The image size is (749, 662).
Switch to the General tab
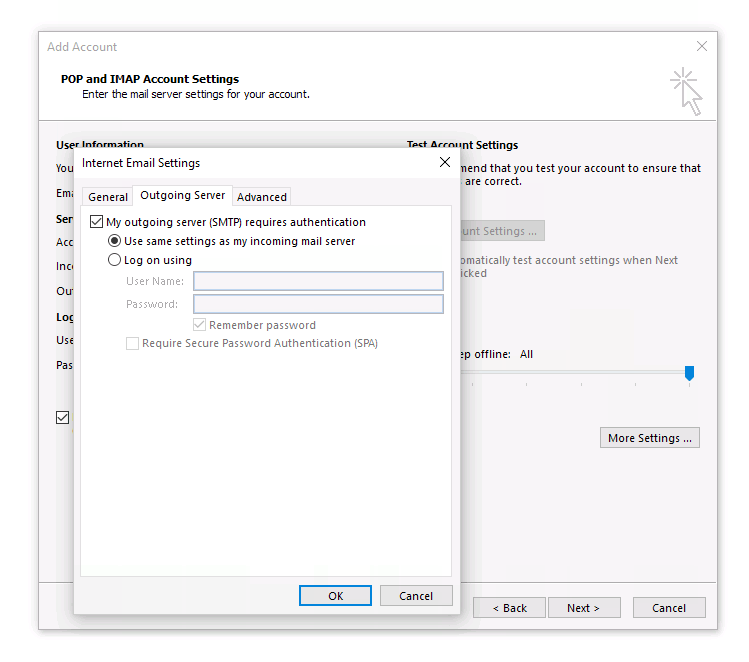[x=108, y=197]
